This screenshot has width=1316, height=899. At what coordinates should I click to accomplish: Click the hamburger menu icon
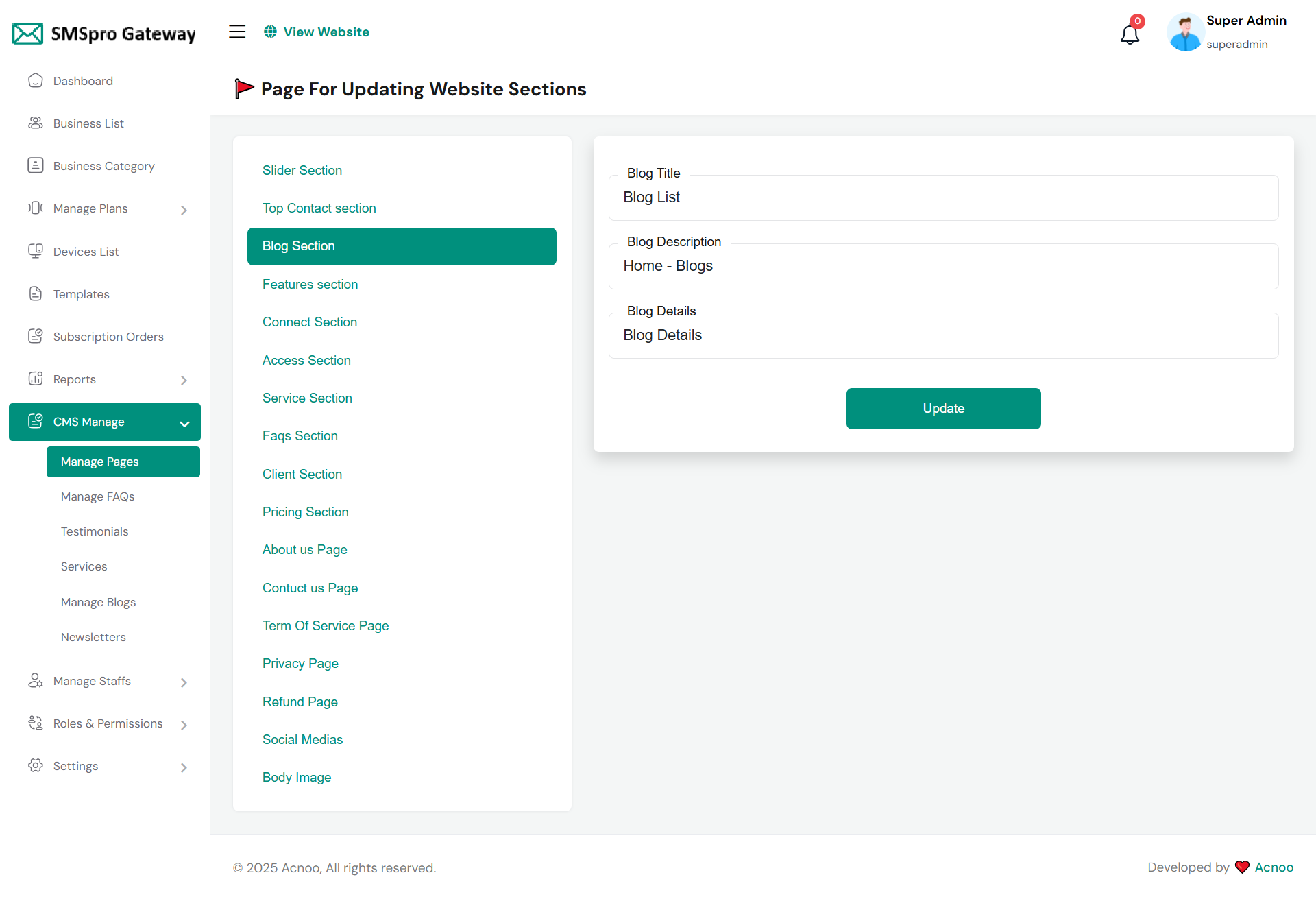pos(237,32)
